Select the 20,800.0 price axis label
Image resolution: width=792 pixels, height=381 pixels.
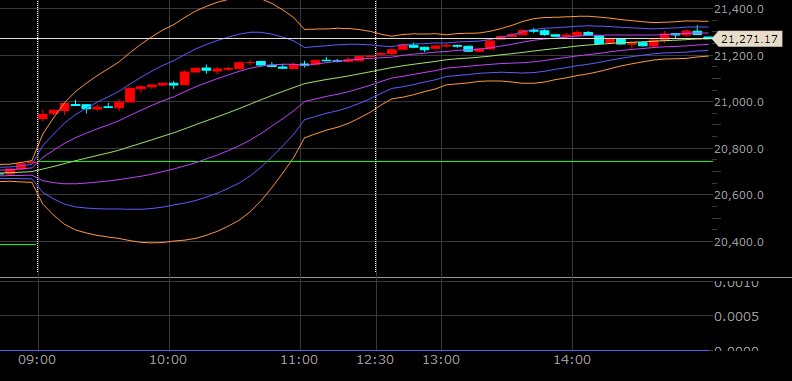click(738, 149)
